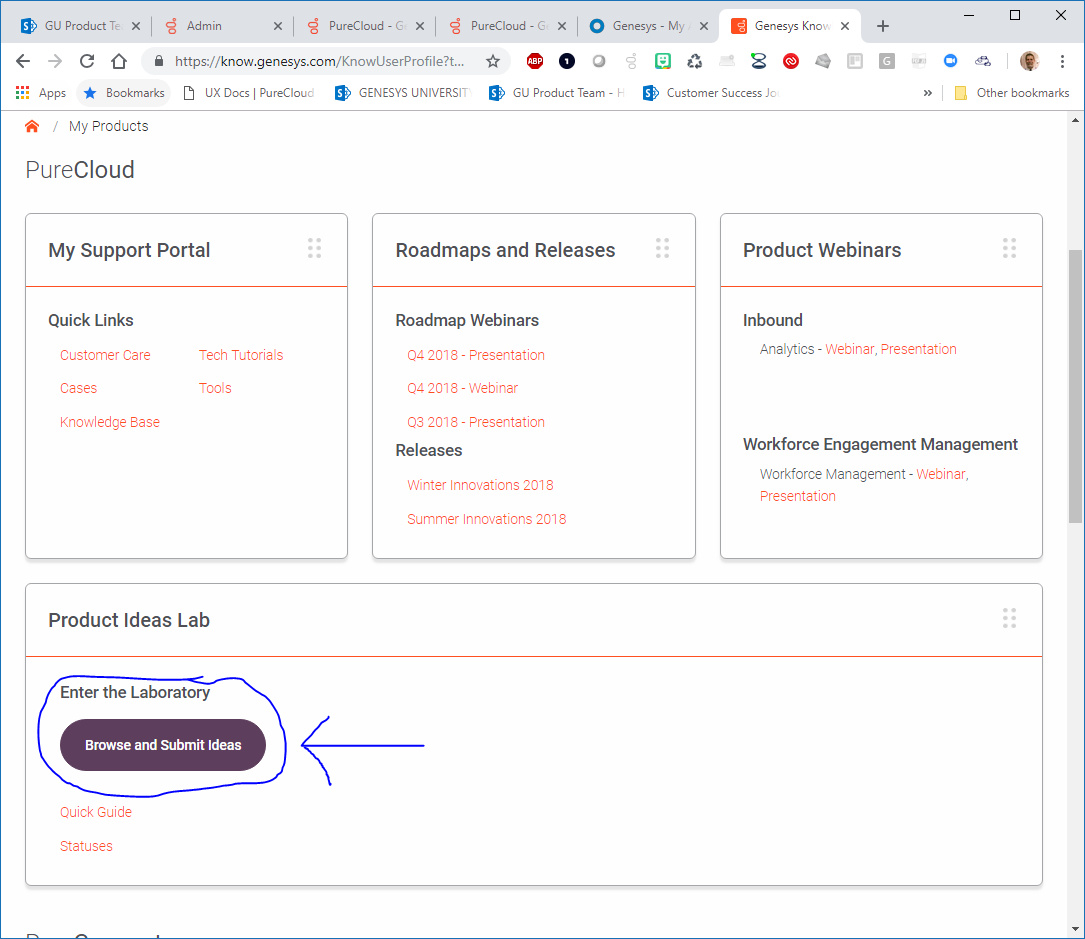Grab the Product Webinars drag handle
Viewport: 1085px width, 939px height.
pos(1010,248)
